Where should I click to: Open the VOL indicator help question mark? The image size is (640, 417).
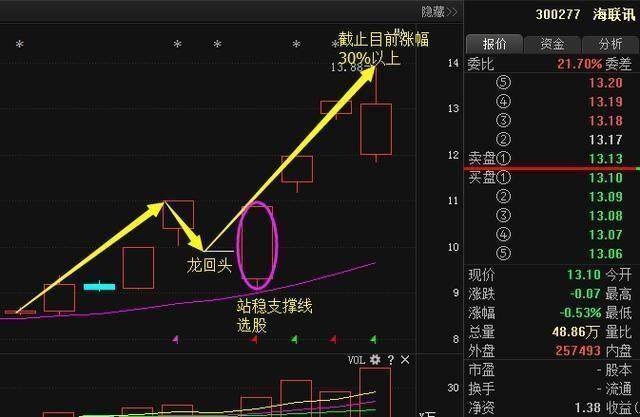tap(391, 360)
